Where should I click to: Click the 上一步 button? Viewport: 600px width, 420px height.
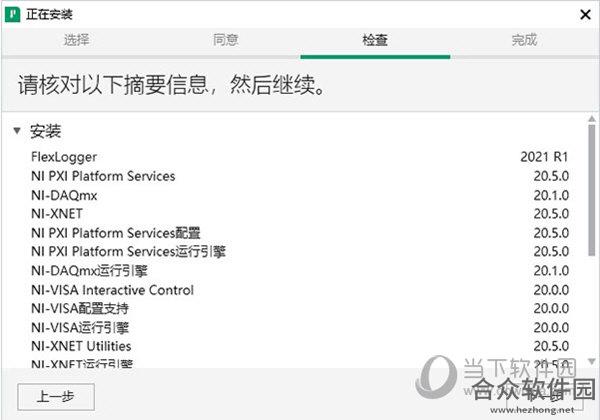(x=56, y=397)
